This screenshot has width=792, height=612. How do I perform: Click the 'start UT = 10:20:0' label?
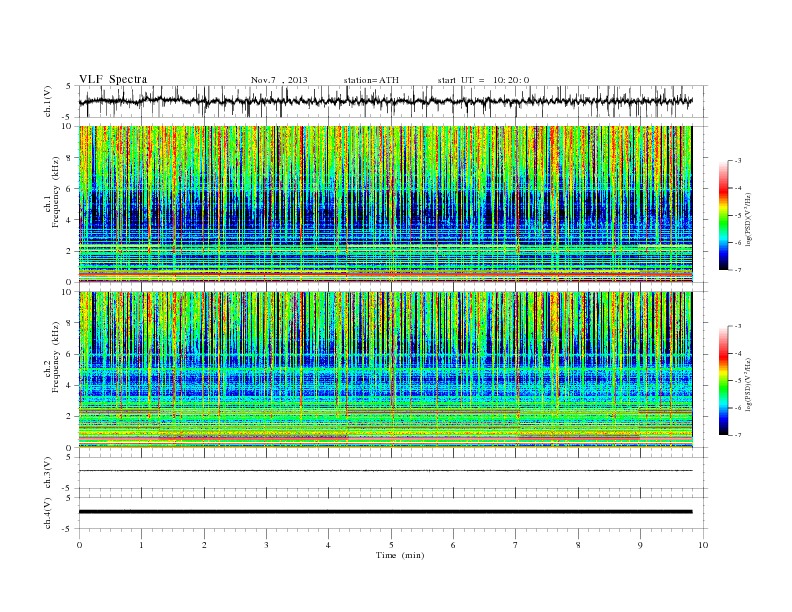point(483,80)
